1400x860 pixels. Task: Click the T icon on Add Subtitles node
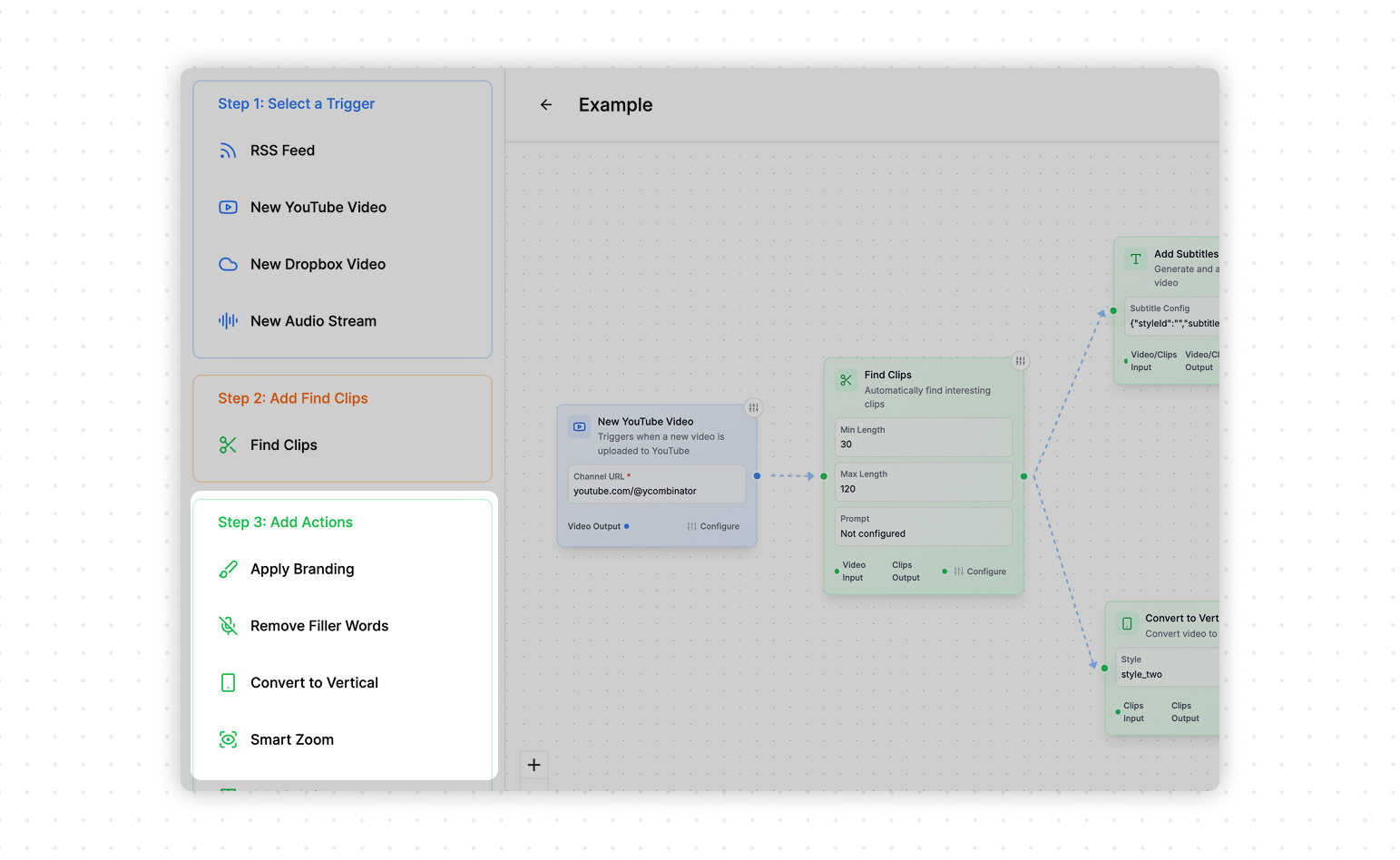tap(1135, 259)
